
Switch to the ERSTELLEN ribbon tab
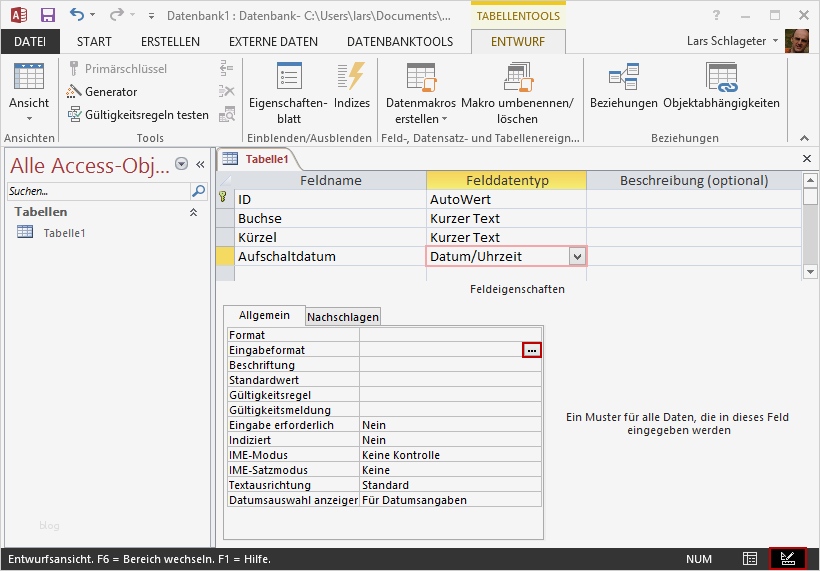[170, 41]
